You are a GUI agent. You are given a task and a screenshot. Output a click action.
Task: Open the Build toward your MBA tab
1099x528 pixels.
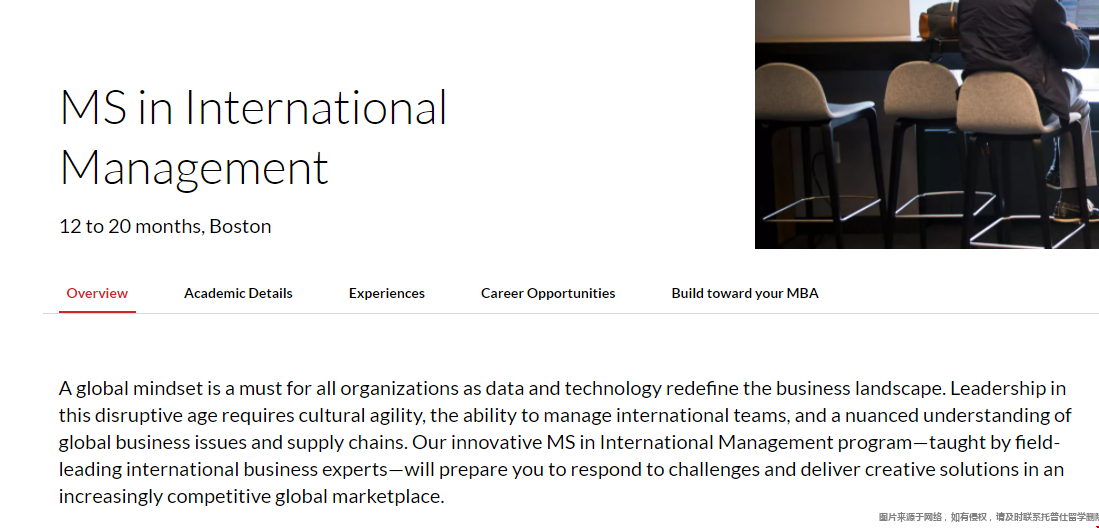tap(745, 293)
